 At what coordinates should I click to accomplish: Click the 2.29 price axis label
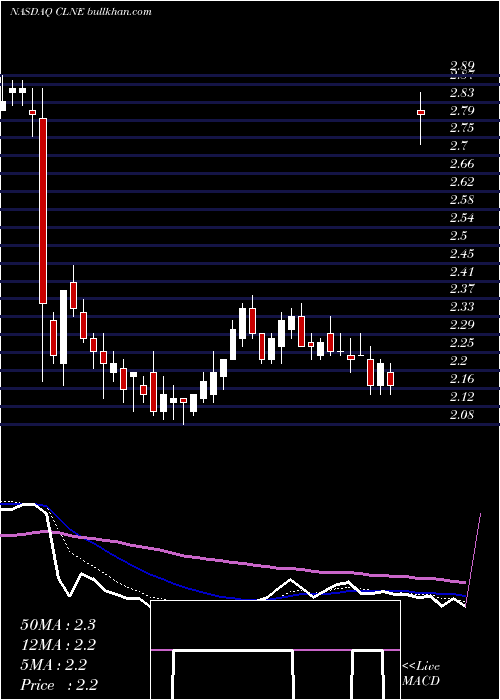462,325
